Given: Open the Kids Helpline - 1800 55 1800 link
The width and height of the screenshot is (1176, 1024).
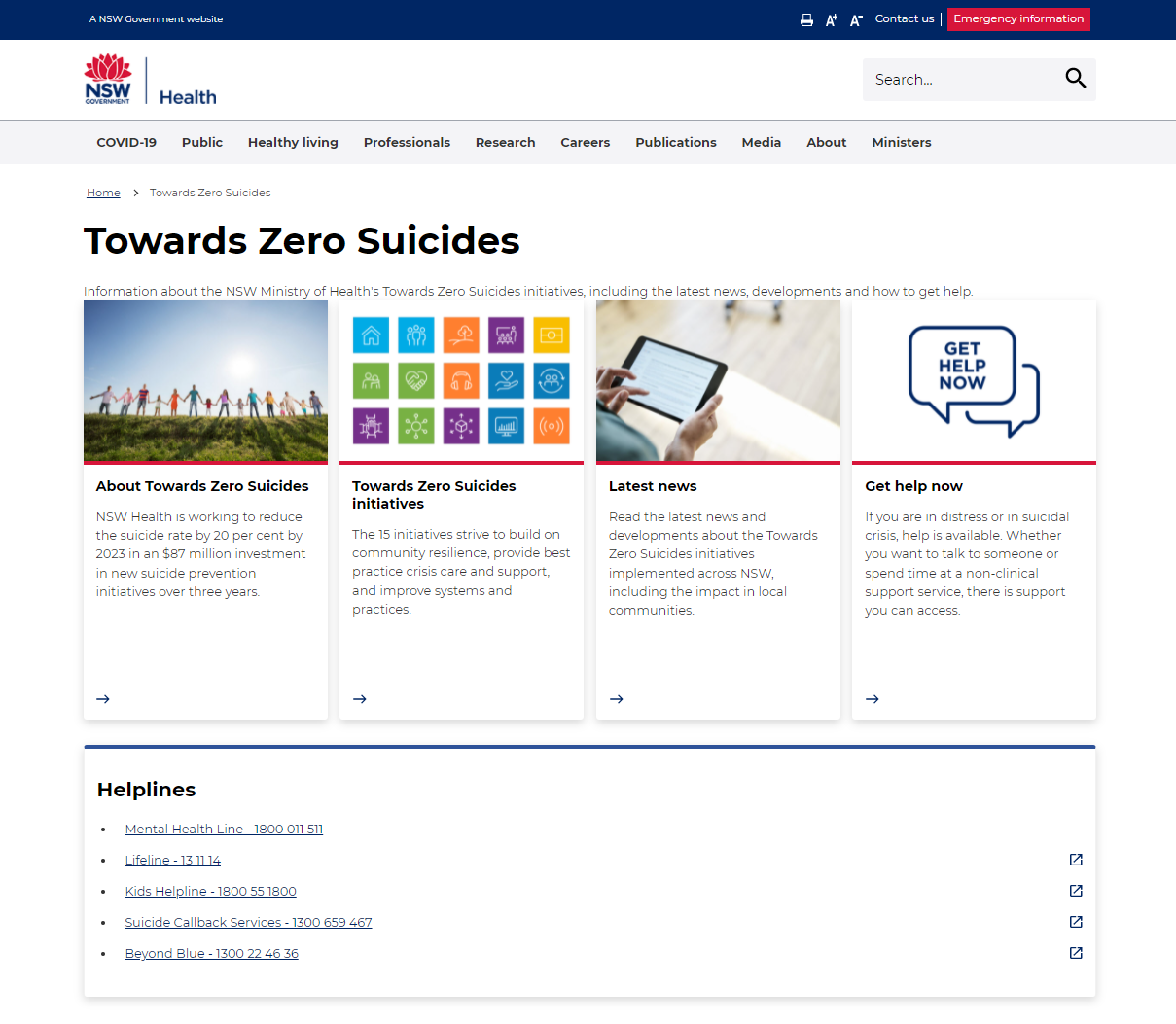Looking at the screenshot, I should click(x=211, y=892).
